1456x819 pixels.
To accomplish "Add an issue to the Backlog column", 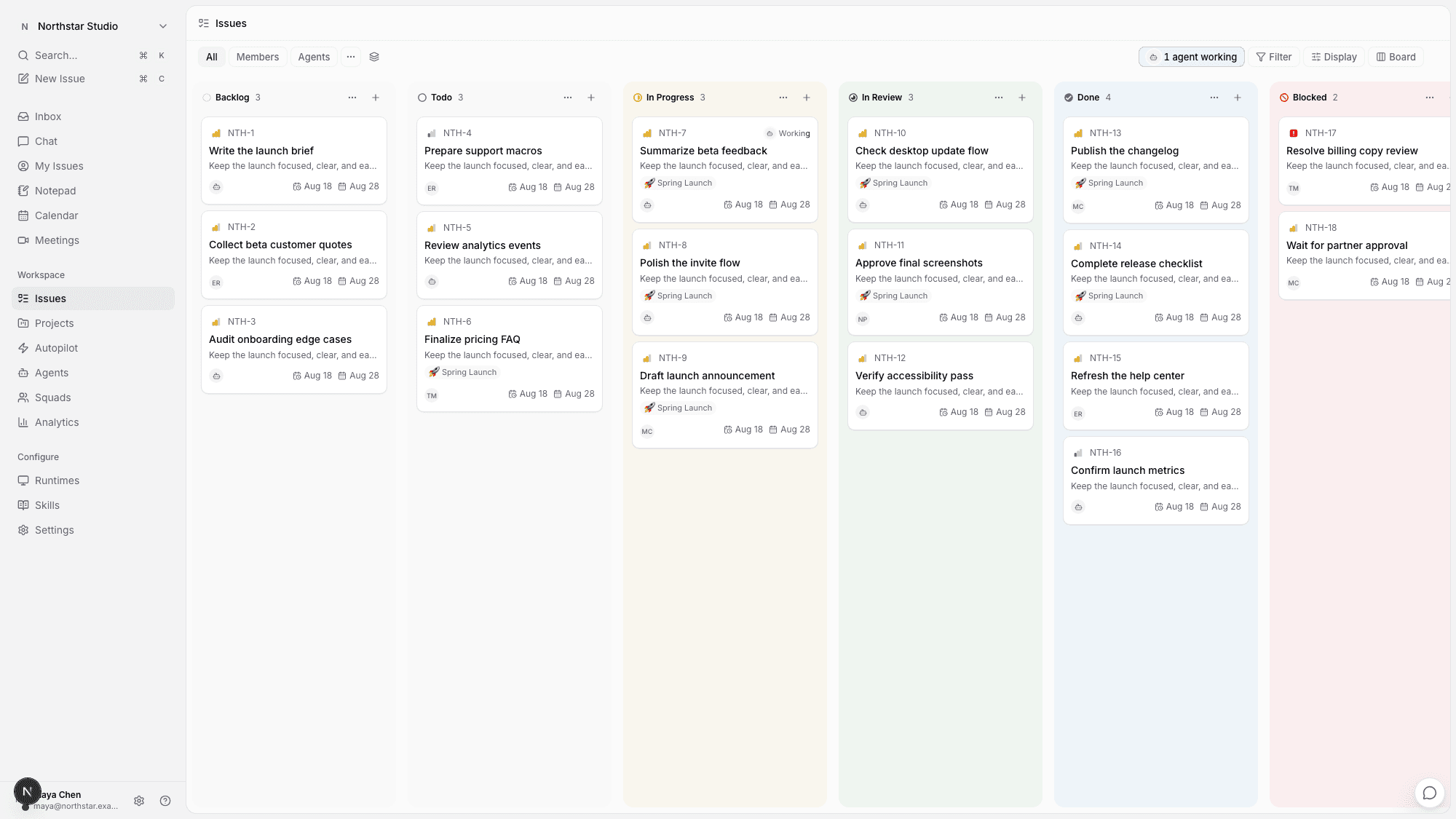I will click(x=376, y=98).
